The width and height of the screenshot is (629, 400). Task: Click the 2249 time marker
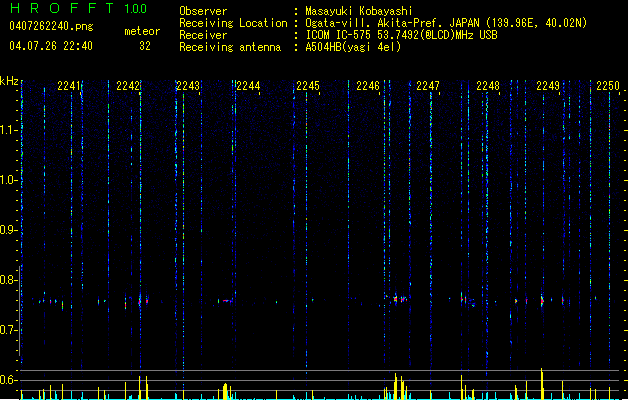[548, 86]
